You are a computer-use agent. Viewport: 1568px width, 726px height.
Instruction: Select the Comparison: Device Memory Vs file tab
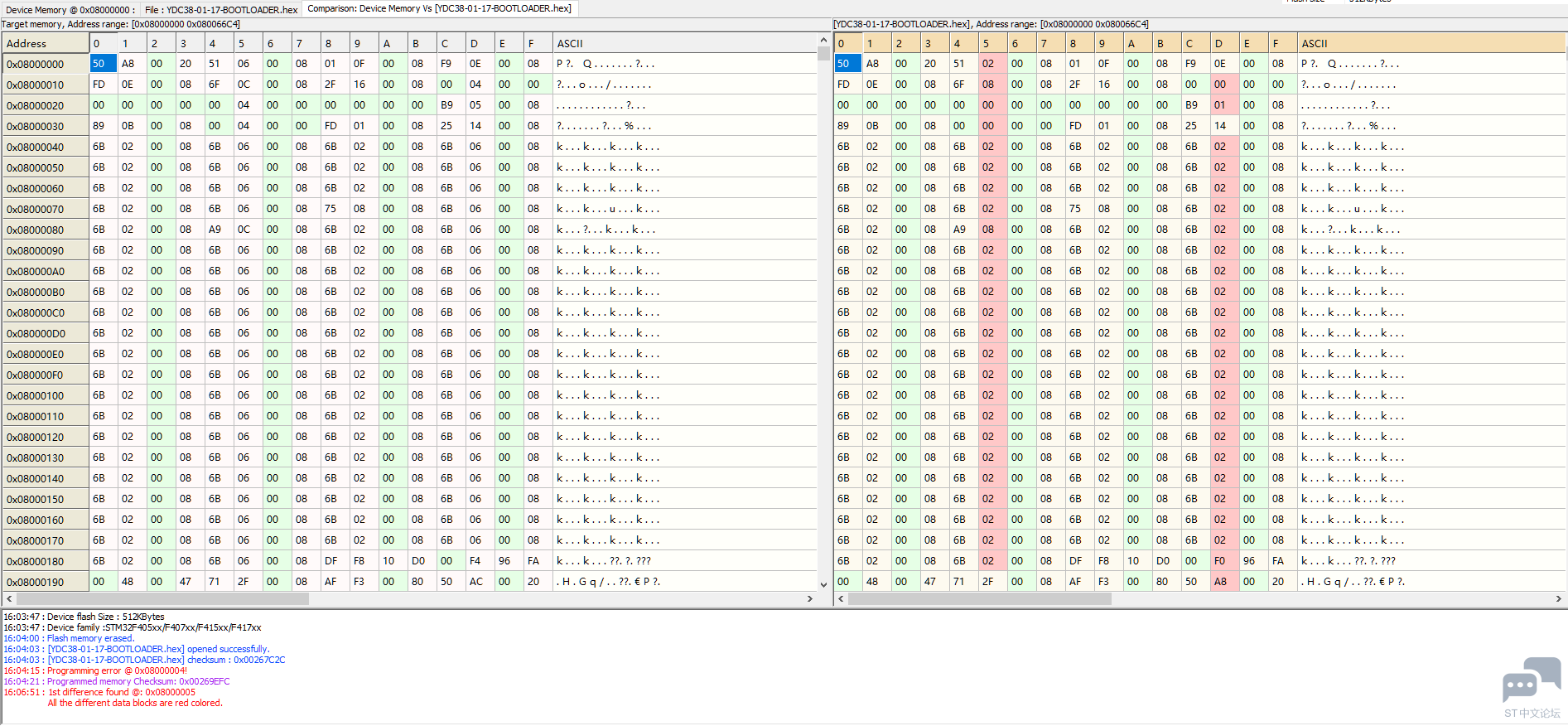pos(439,9)
